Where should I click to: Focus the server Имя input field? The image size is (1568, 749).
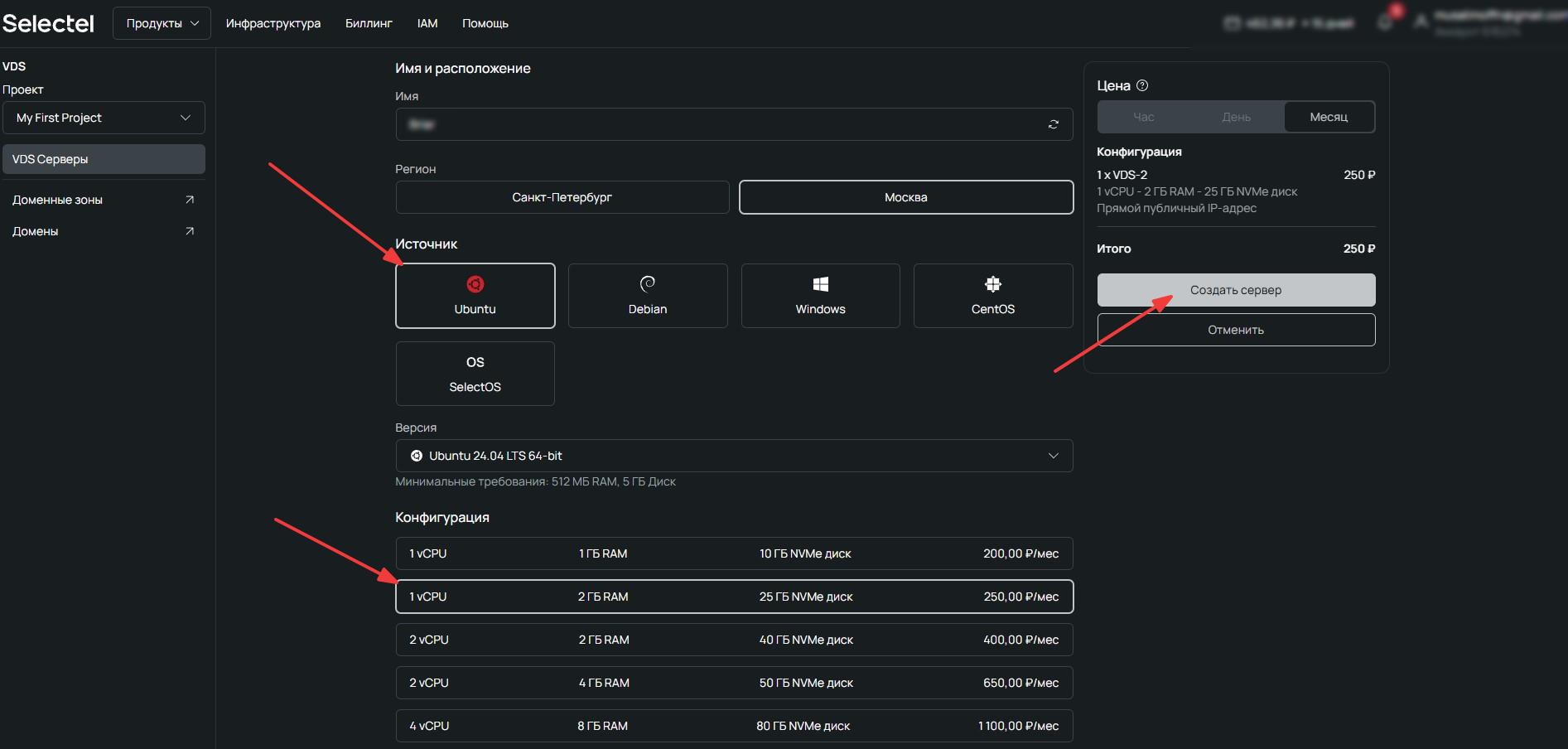click(735, 124)
